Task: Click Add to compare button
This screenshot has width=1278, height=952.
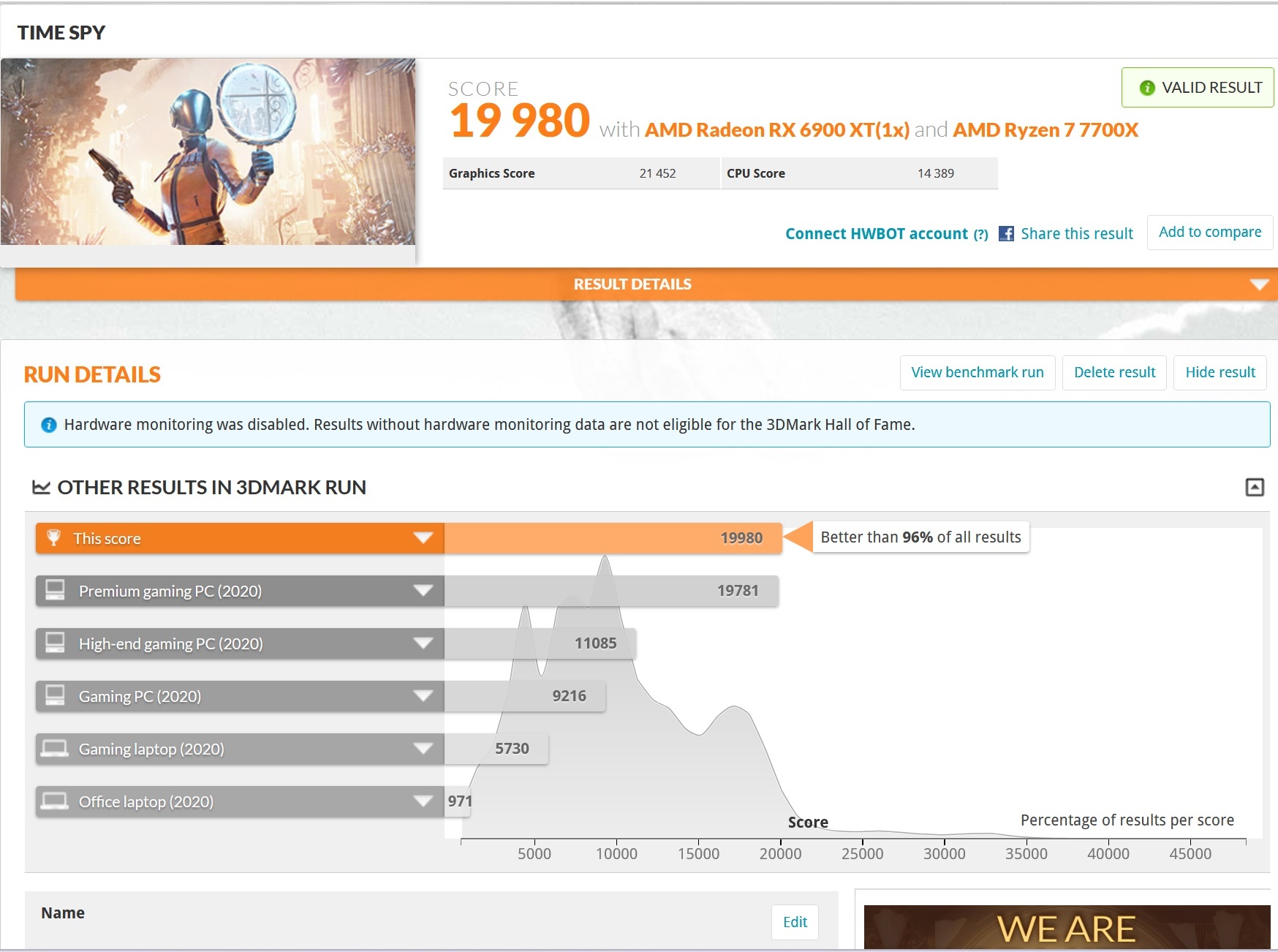Action: [1210, 233]
